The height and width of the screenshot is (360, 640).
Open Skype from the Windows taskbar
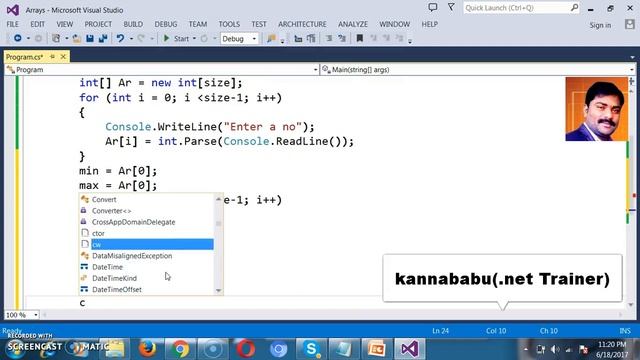coord(311,349)
